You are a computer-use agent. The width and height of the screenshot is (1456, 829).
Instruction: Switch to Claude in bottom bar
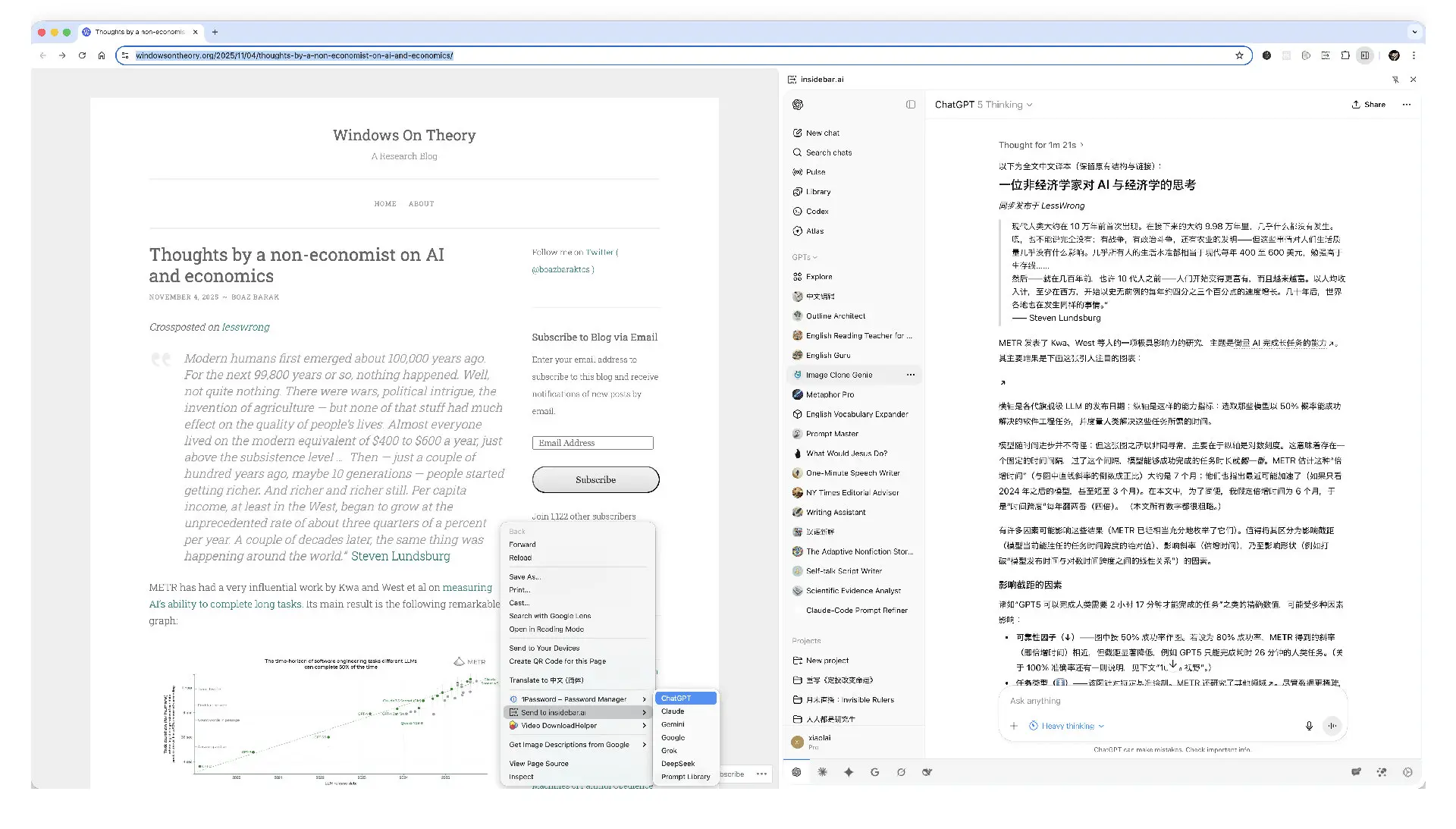click(x=822, y=772)
